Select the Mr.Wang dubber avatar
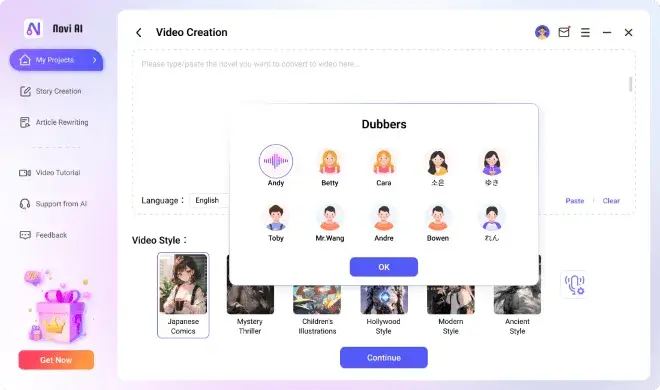 point(330,218)
